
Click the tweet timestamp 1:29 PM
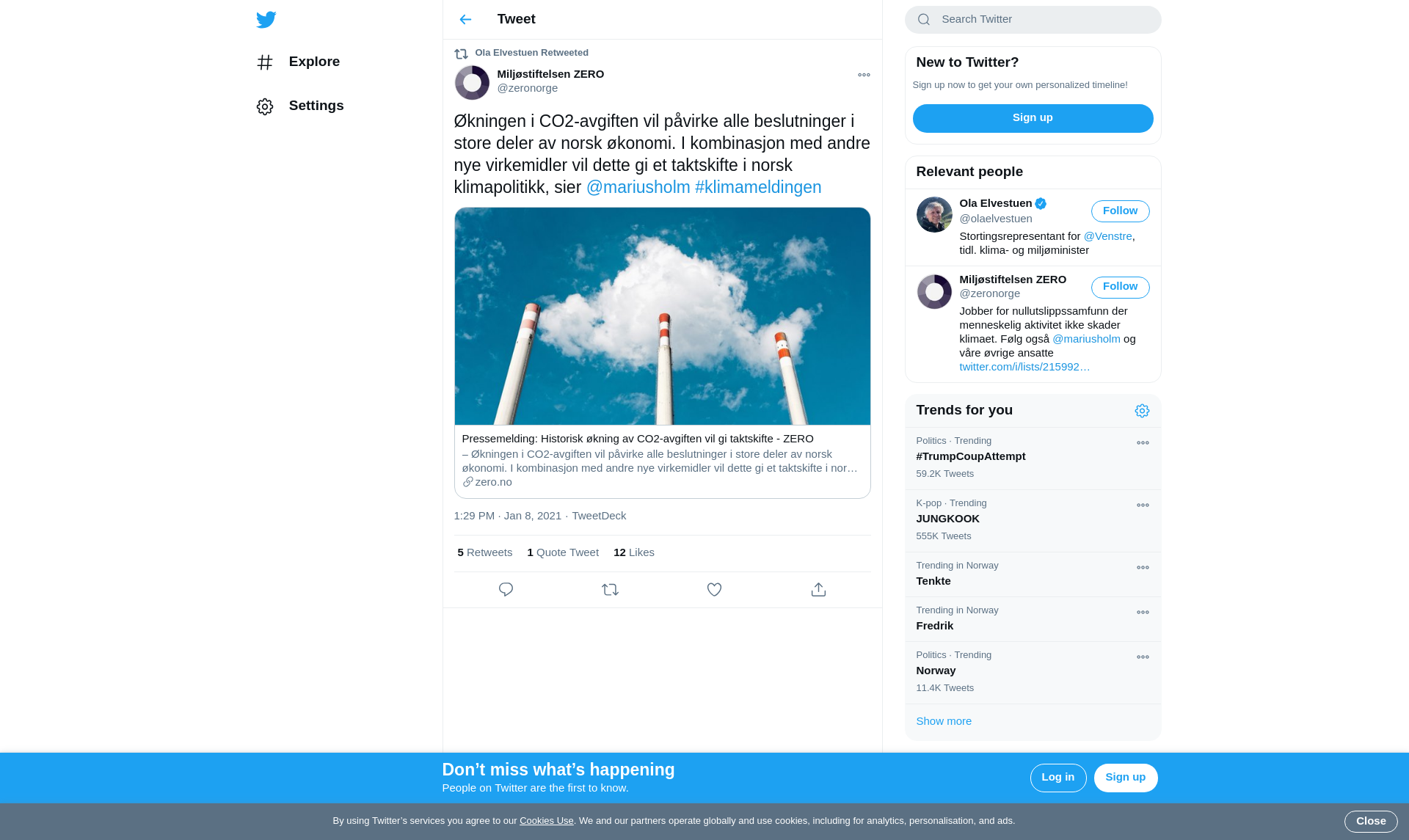[x=507, y=516]
